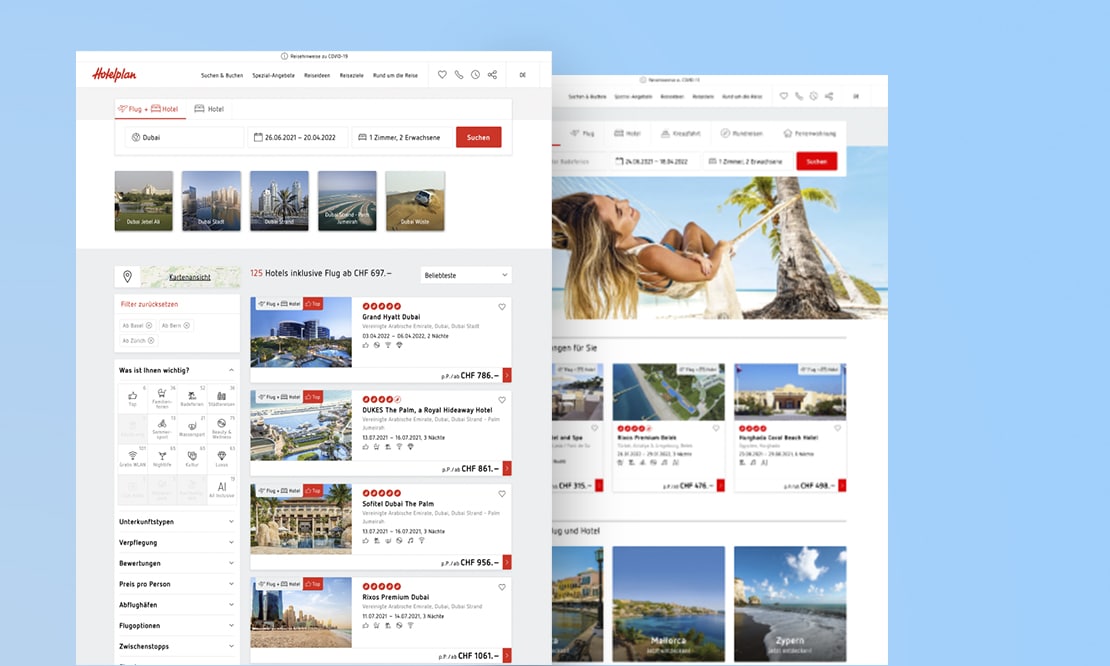Image resolution: width=1110 pixels, height=666 pixels.
Task: Open the Reisehinweise zu COVID-19 link
Action: point(314,56)
